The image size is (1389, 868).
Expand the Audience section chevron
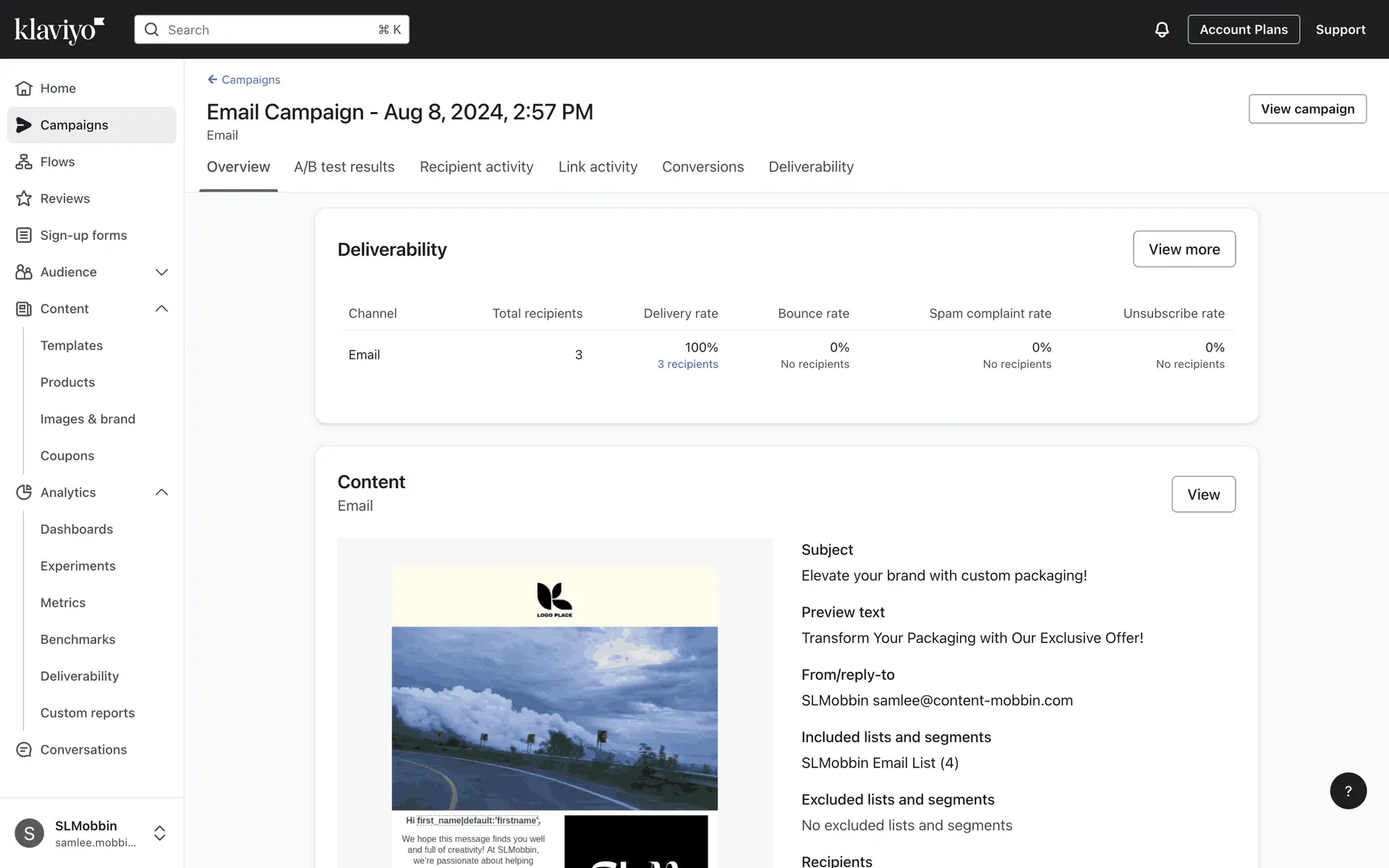pyautogui.click(x=161, y=272)
